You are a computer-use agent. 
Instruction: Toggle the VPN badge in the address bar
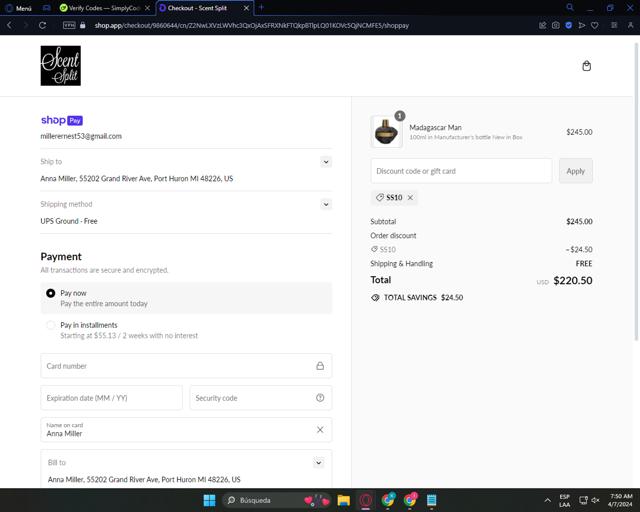69,25
